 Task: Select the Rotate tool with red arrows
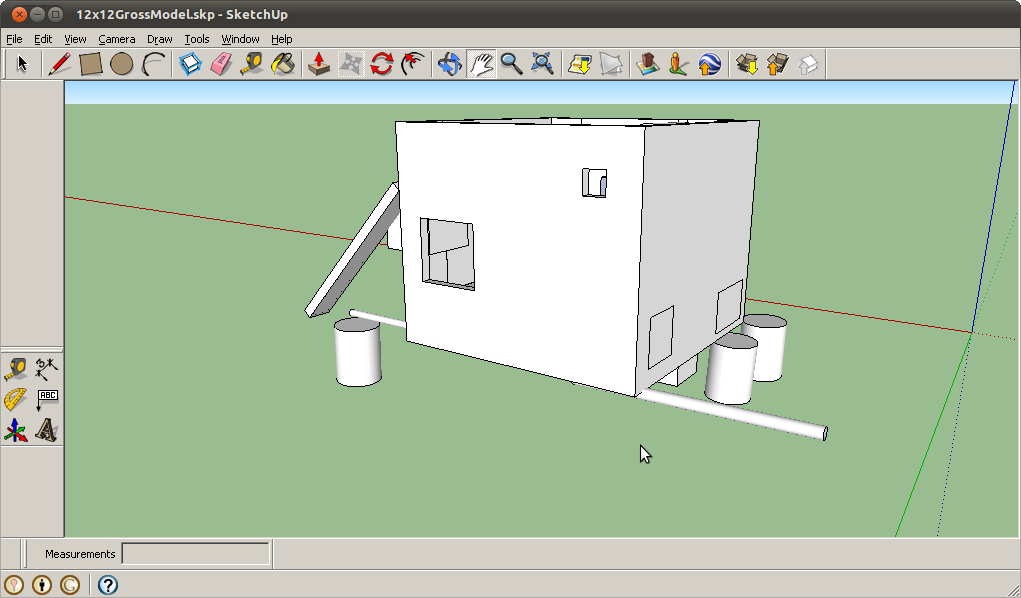tap(381, 65)
